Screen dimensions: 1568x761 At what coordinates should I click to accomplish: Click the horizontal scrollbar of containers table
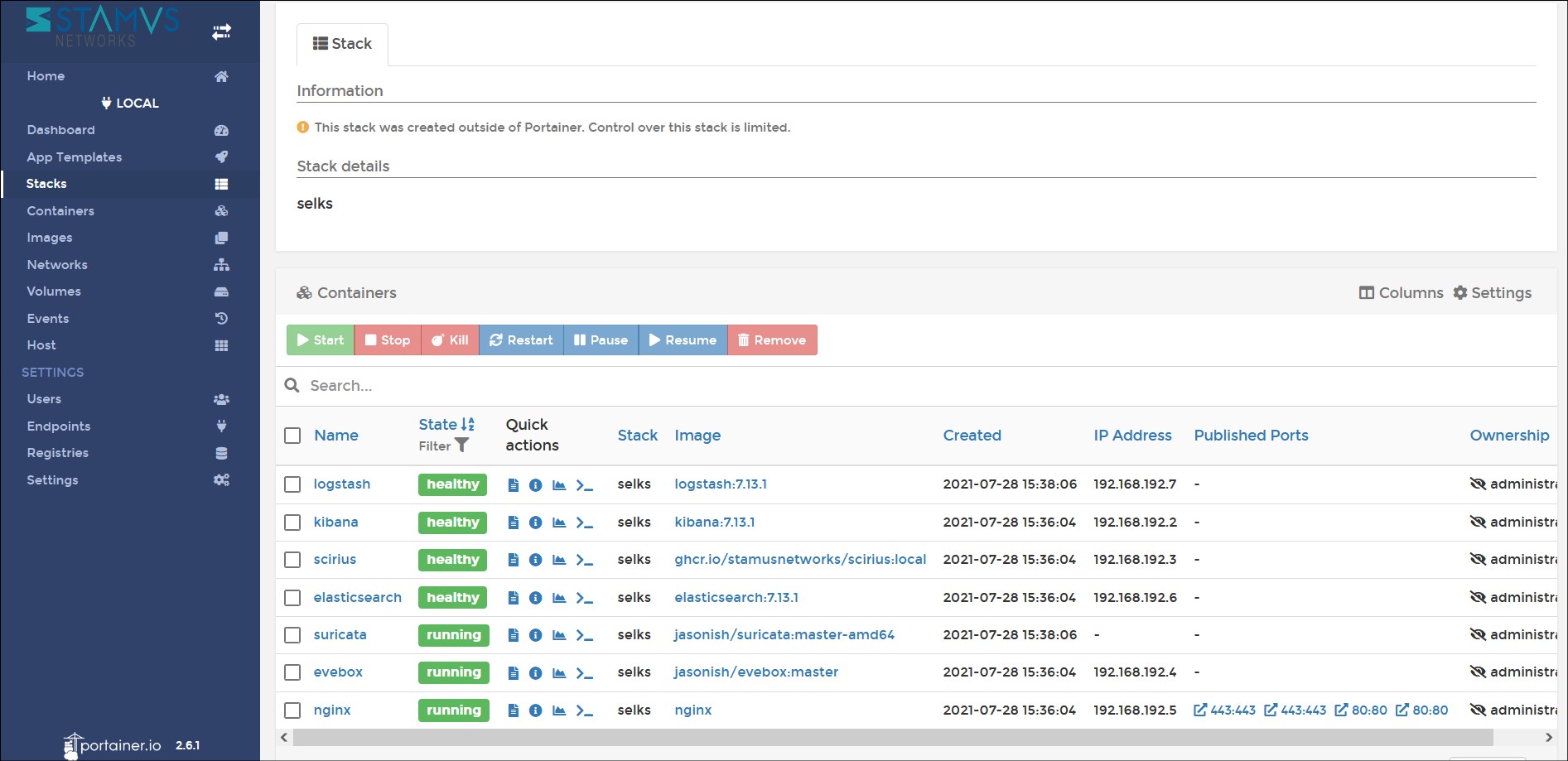tap(893, 737)
